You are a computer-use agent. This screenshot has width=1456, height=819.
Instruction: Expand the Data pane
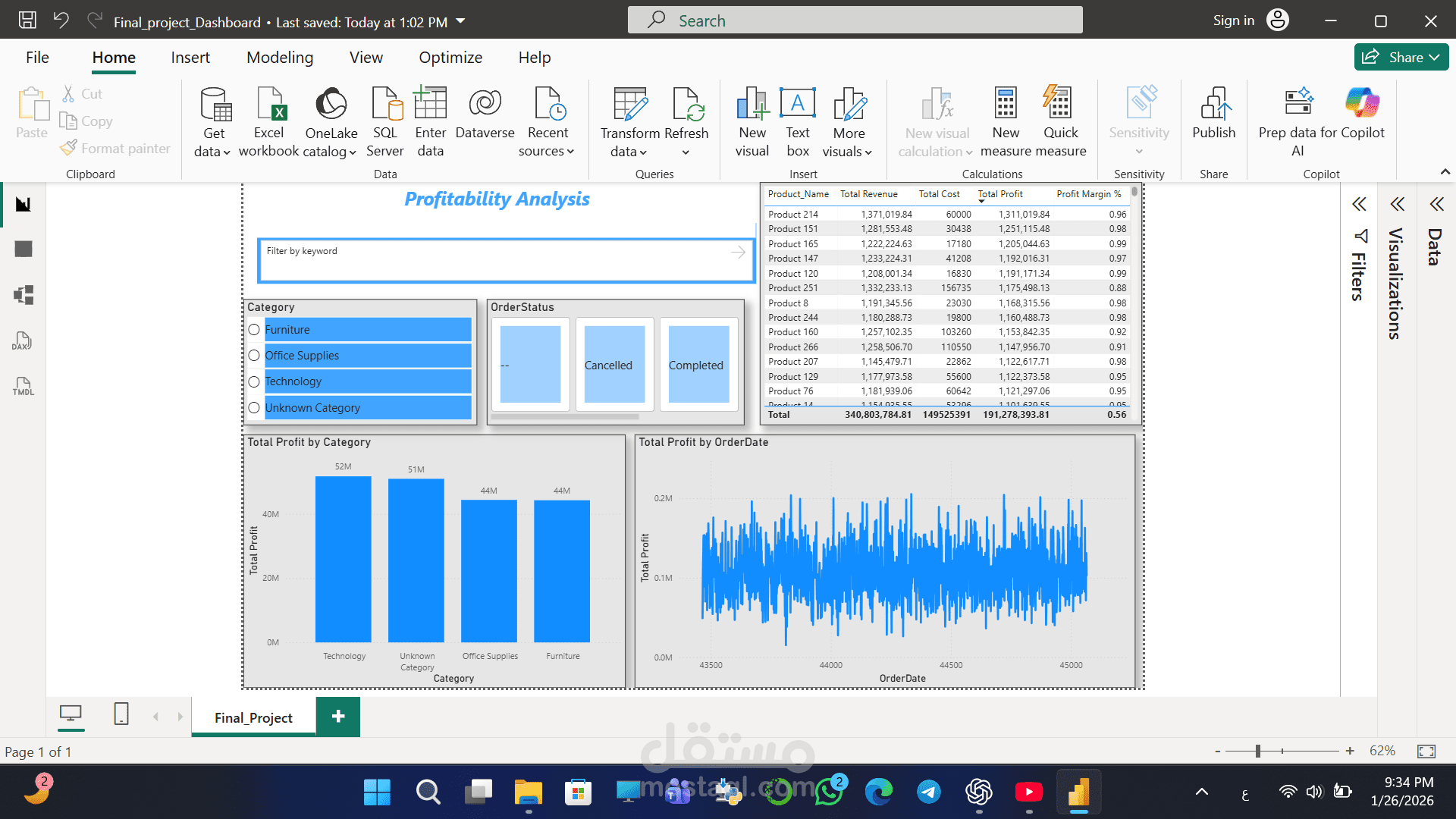tap(1436, 204)
